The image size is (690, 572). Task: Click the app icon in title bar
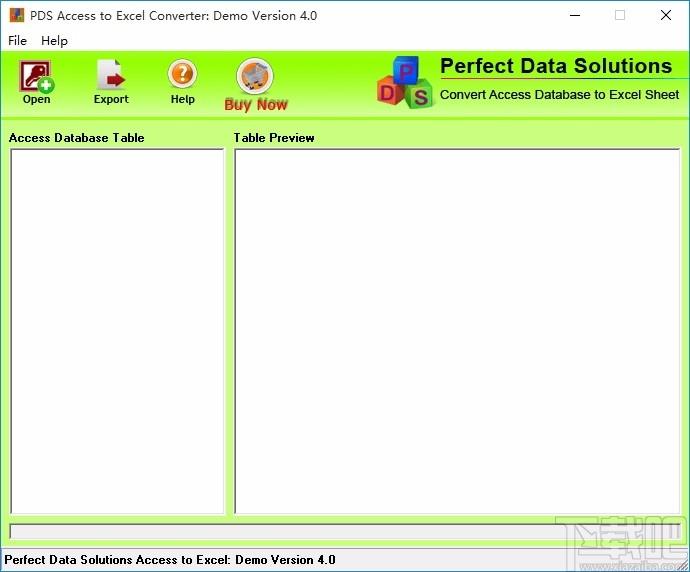pos(17,15)
